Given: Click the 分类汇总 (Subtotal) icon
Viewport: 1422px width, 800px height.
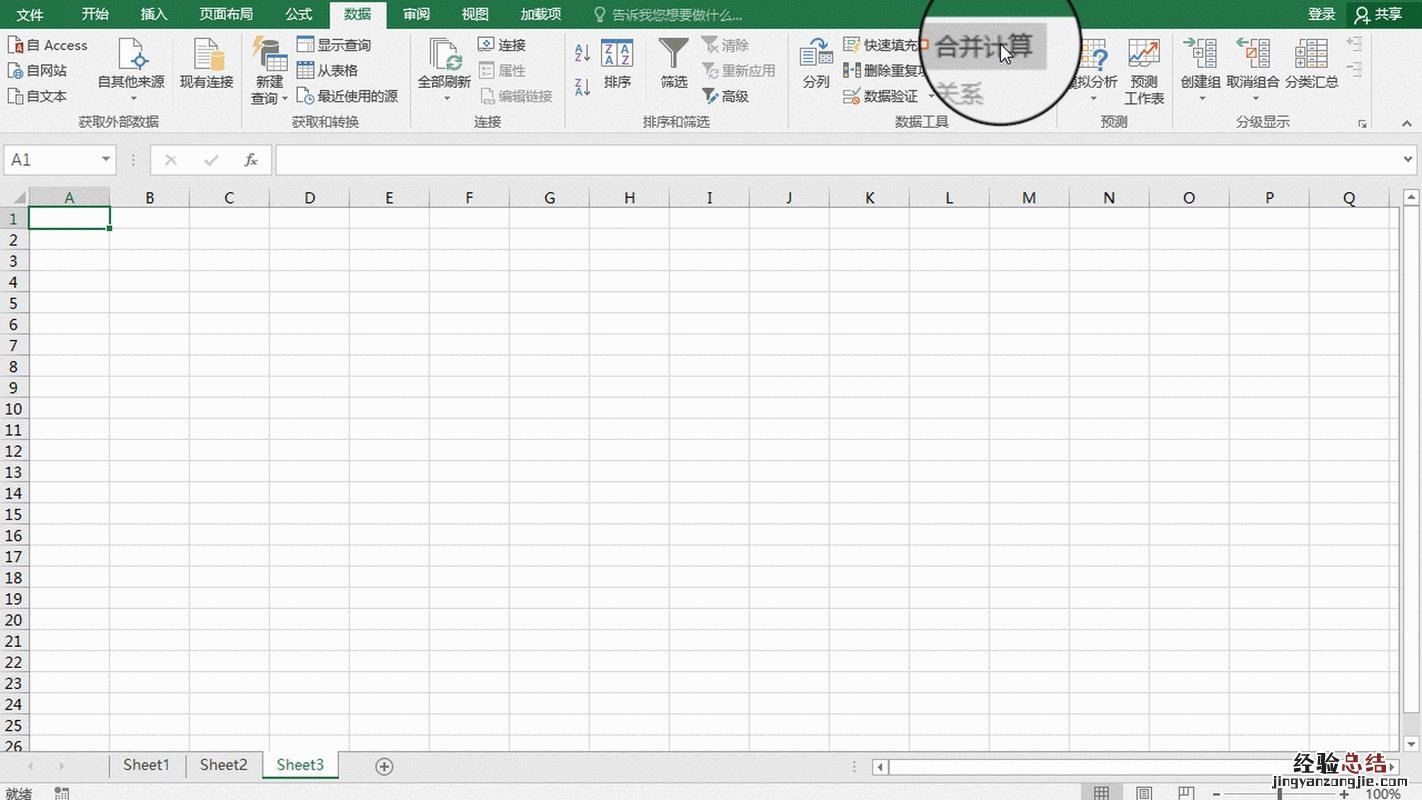Looking at the screenshot, I should point(1311,55).
